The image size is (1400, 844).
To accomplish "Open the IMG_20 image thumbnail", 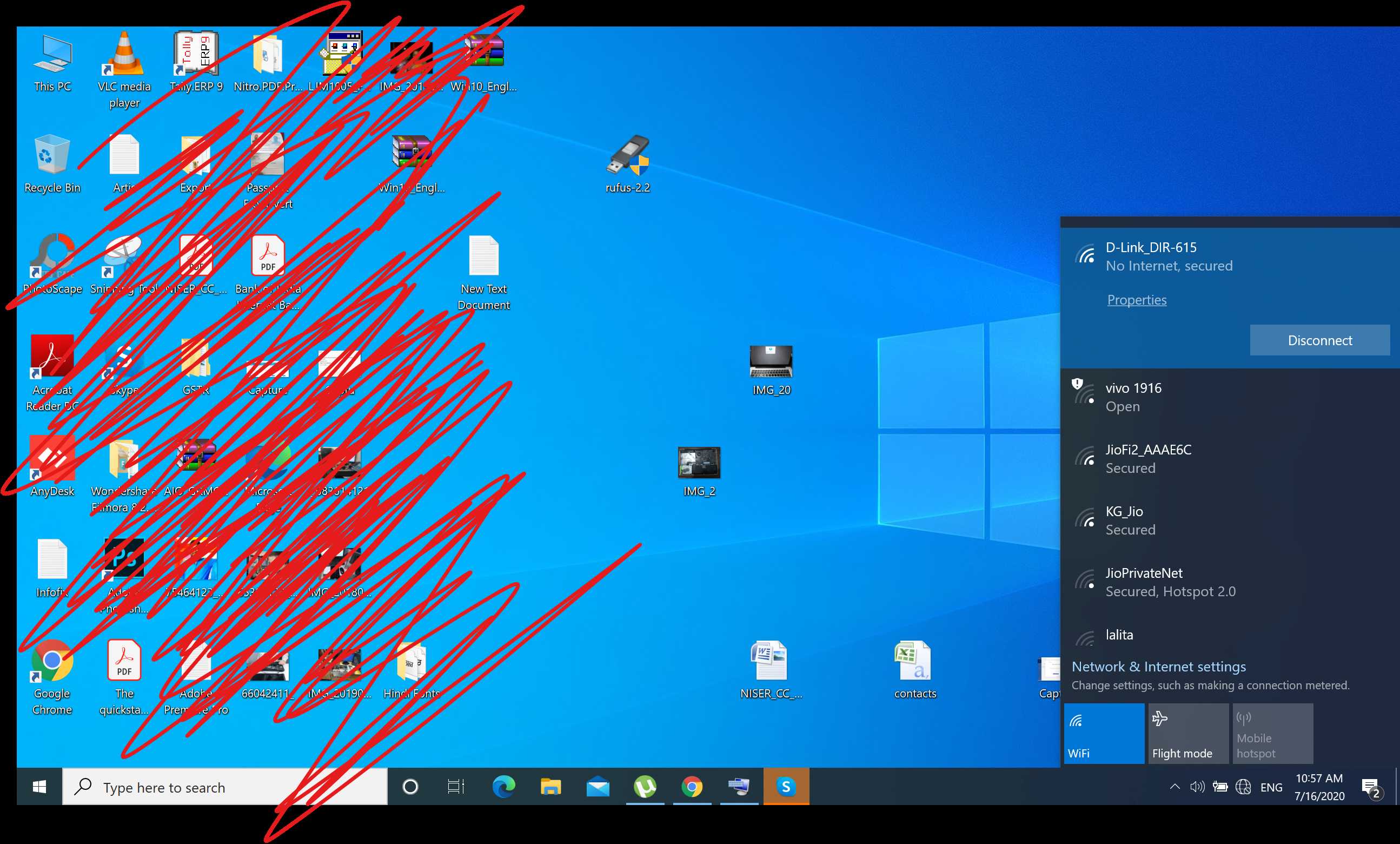I will tap(771, 370).
